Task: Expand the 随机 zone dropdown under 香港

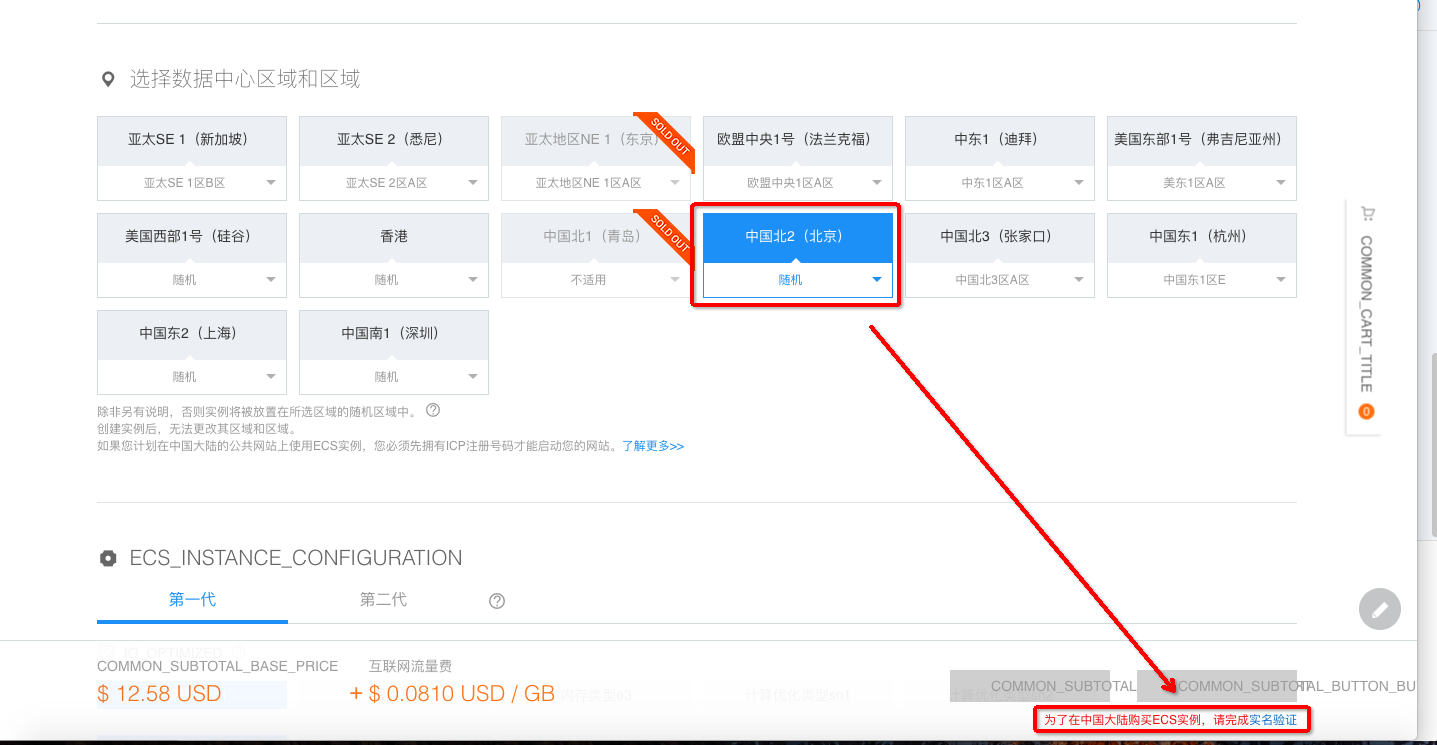Action: [x=394, y=280]
